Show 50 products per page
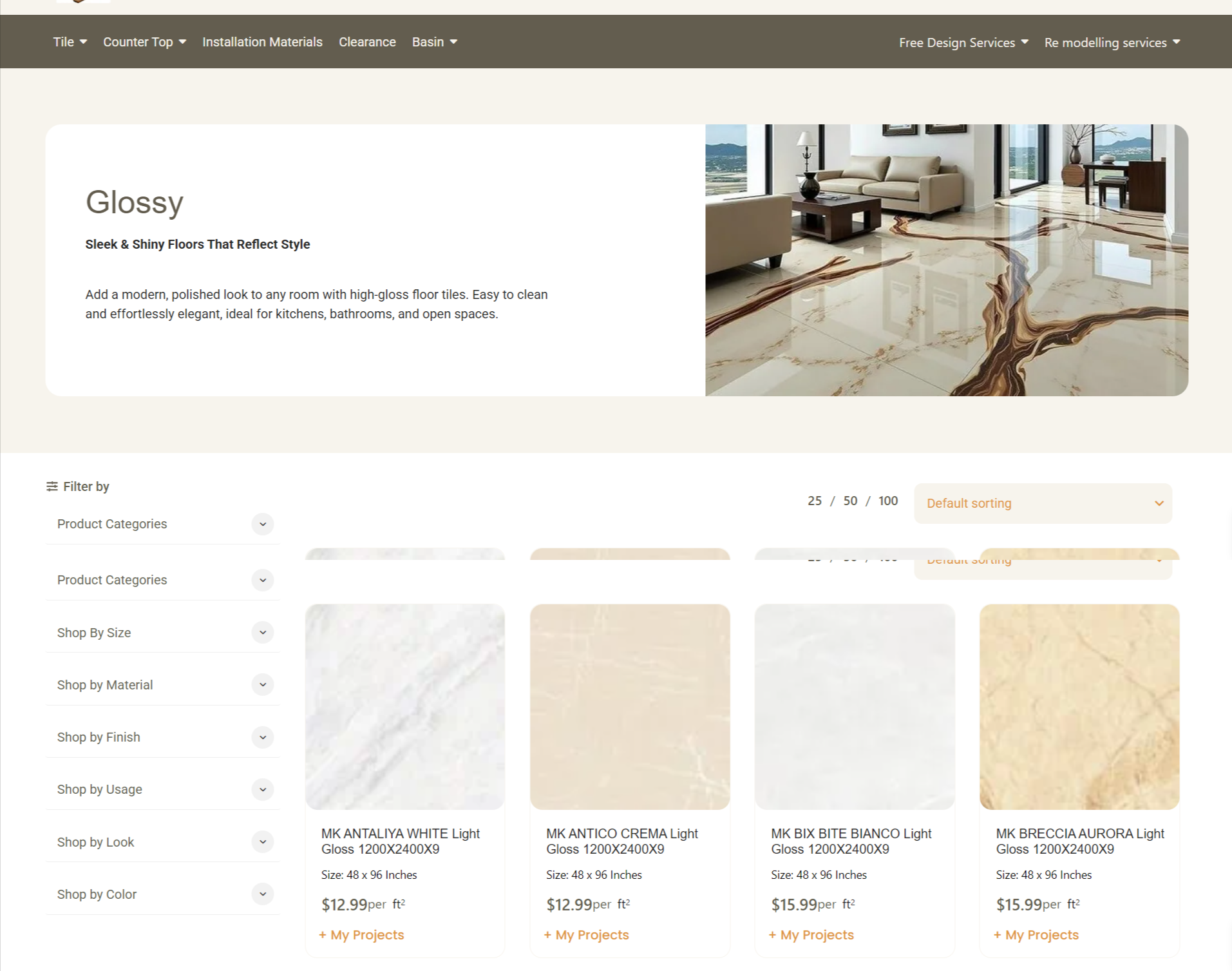Screen dimensions: 1232x971 point(850,501)
